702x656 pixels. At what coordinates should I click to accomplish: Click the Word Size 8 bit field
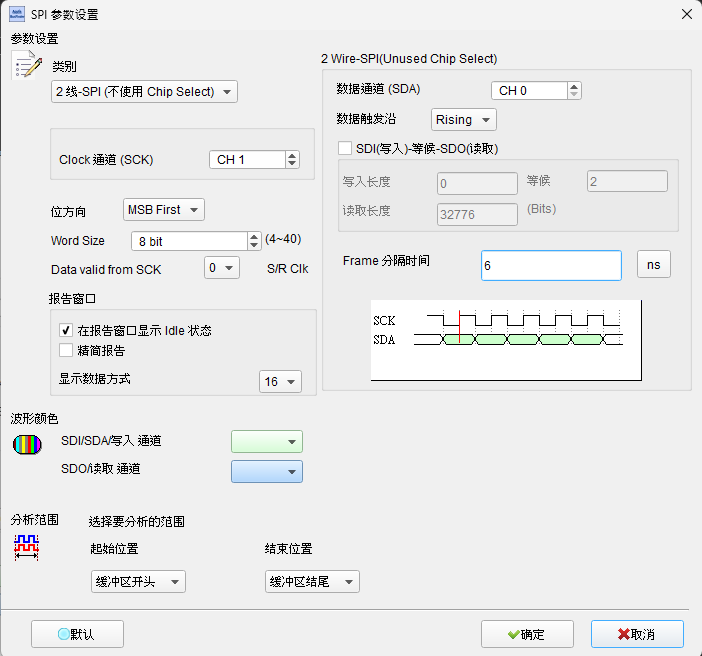click(x=189, y=241)
